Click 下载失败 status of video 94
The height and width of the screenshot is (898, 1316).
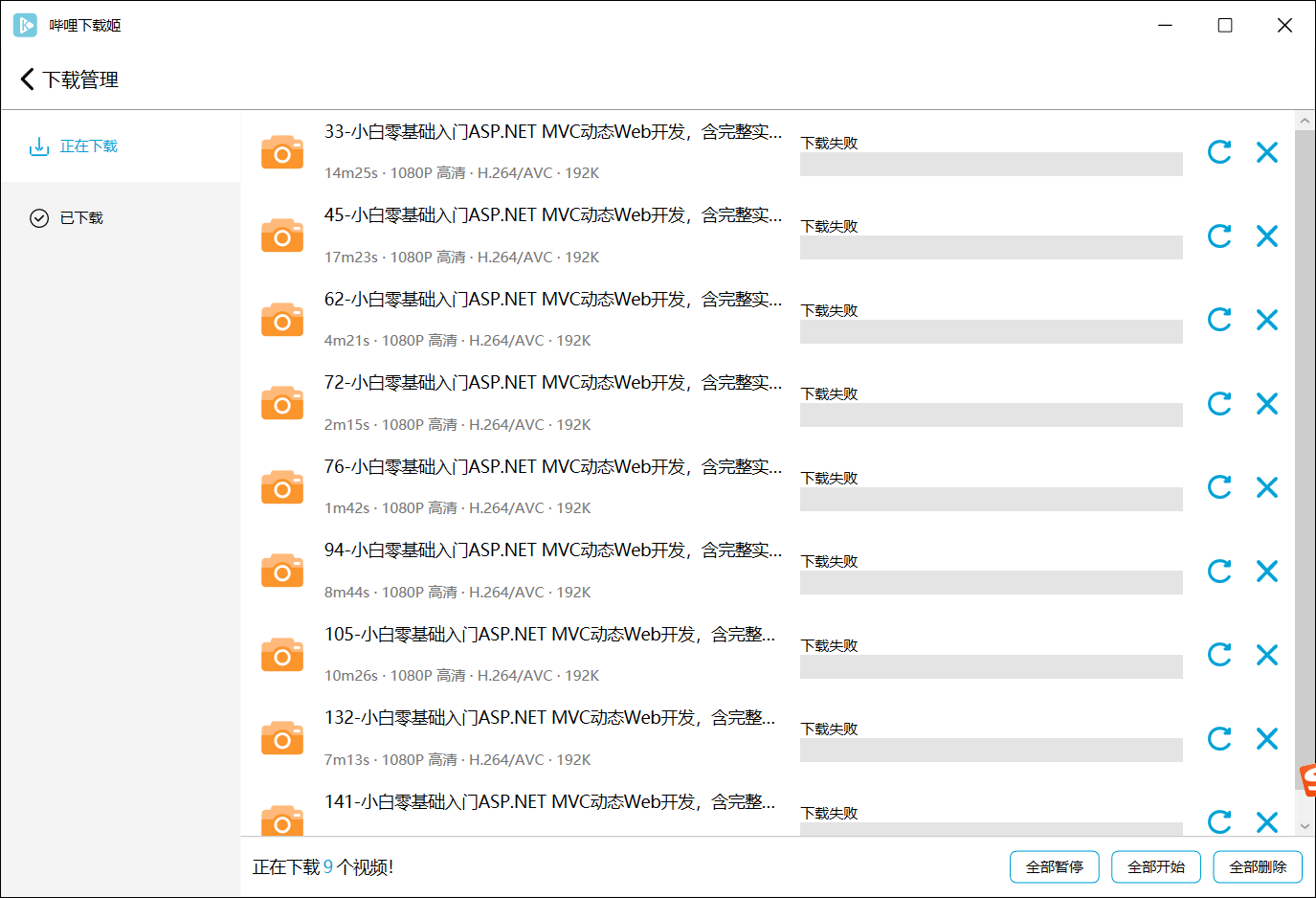click(x=830, y=562)
